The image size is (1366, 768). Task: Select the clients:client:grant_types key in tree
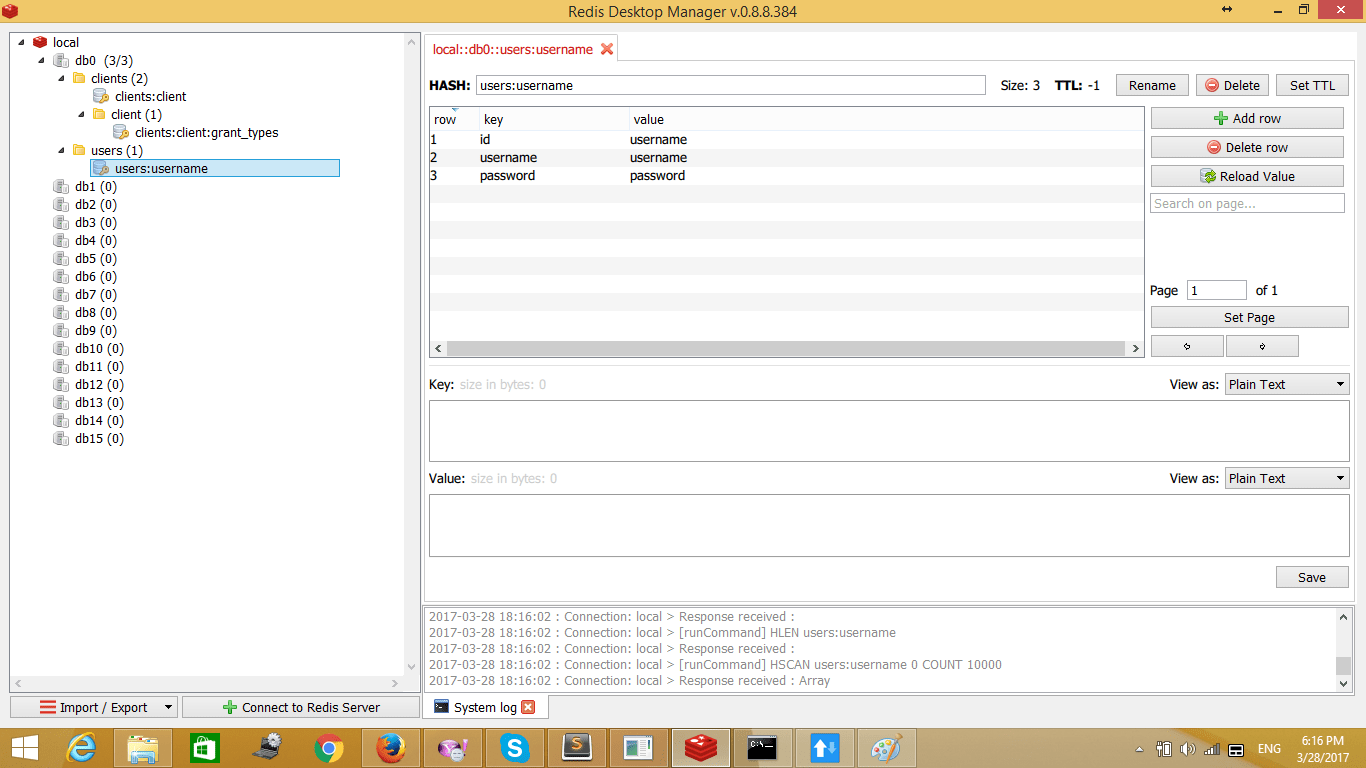(207, 132)
